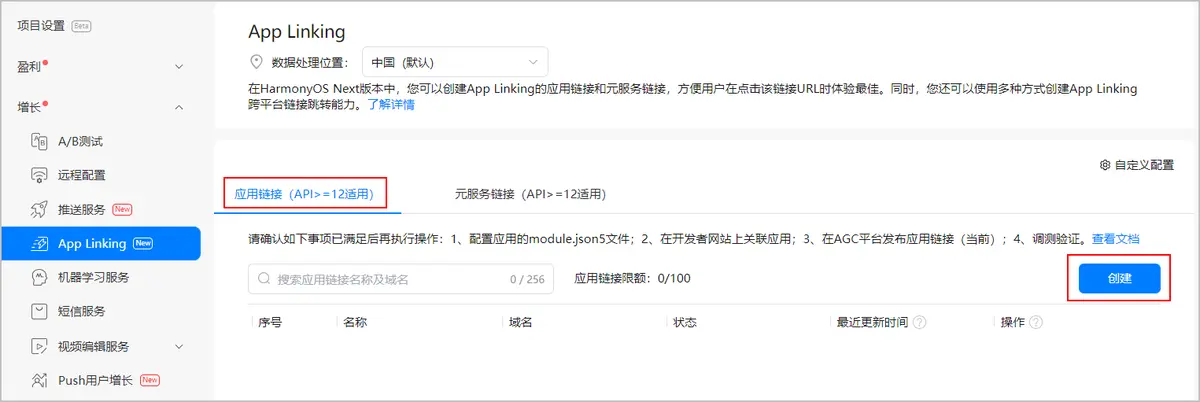Screen dimensions: 1200x402
Task: Select 推送服务 in the sidebar
Action: pos(82,210)
